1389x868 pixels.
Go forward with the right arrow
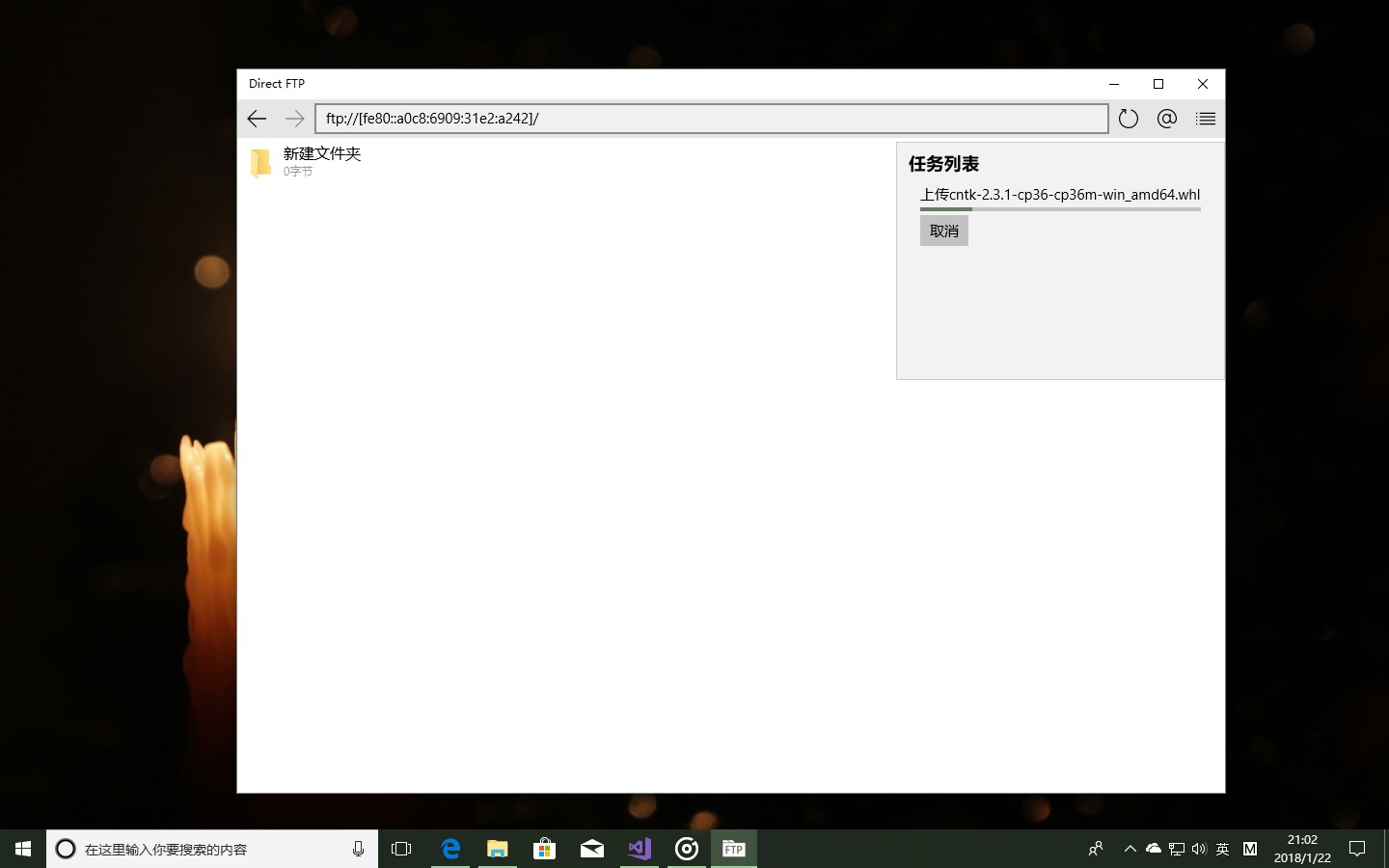pyautogui.click(x=295, y=119)
